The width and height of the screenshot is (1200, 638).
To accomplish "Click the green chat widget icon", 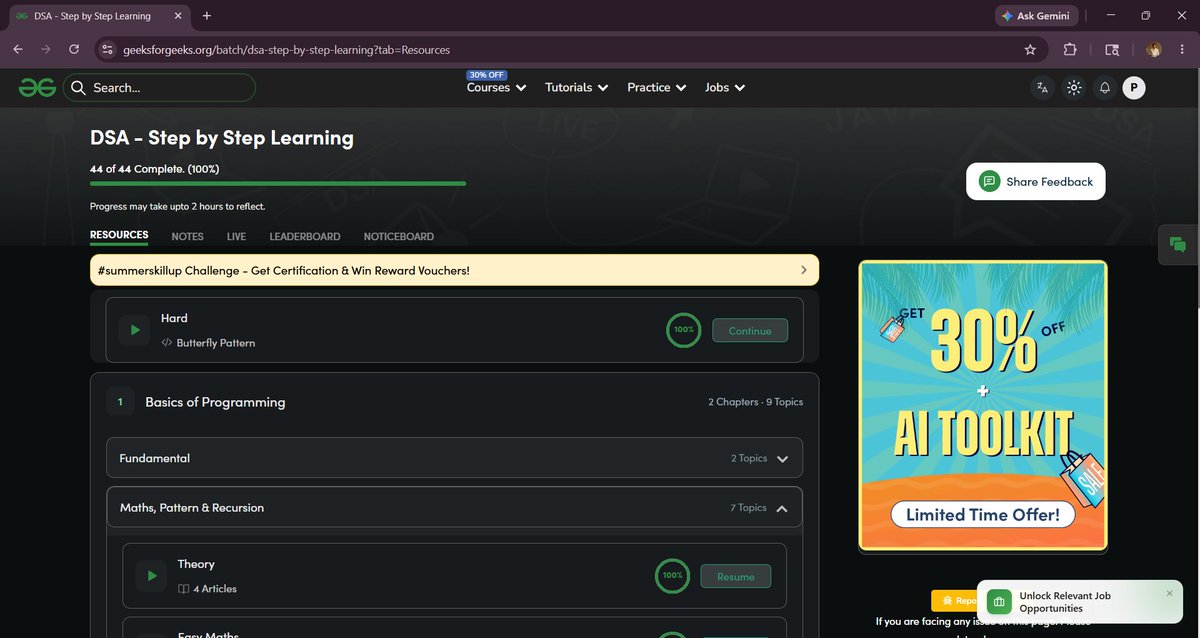I will [1178, 244].
